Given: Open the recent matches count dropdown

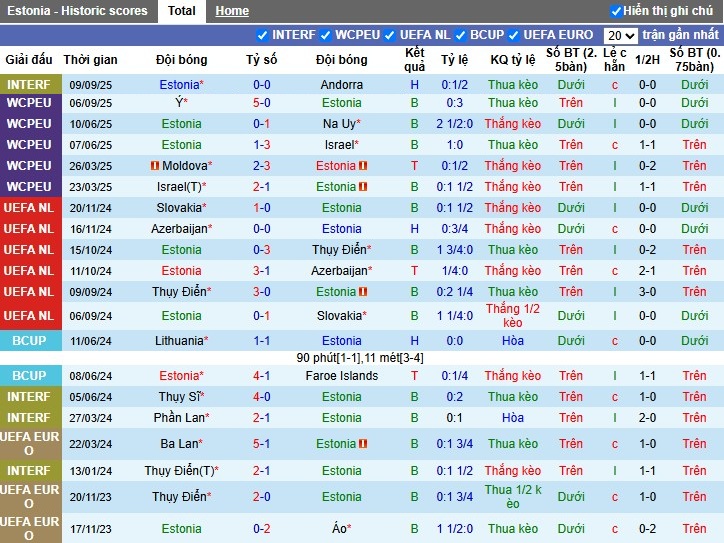Looking at the screenshot, I should 620,36.
